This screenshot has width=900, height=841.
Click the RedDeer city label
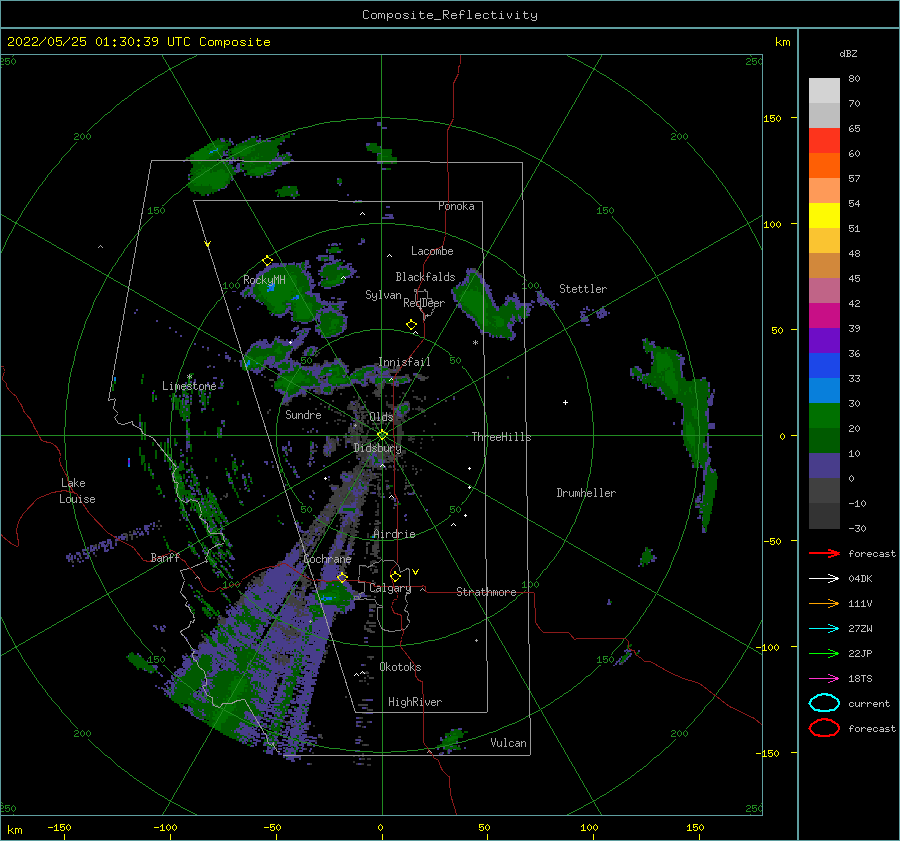tap(424, 303)
